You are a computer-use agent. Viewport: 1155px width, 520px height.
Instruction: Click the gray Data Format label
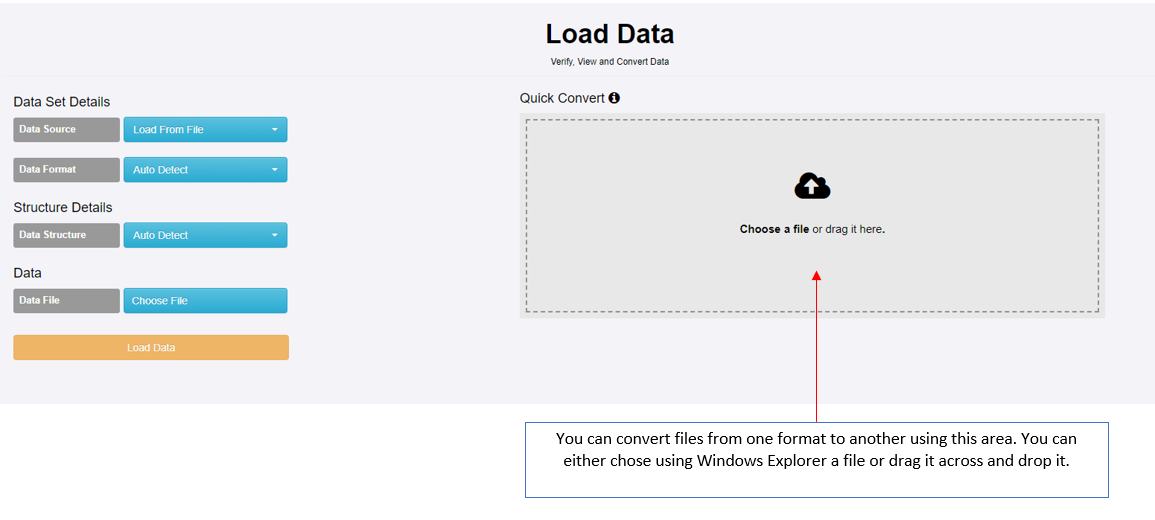66,170
